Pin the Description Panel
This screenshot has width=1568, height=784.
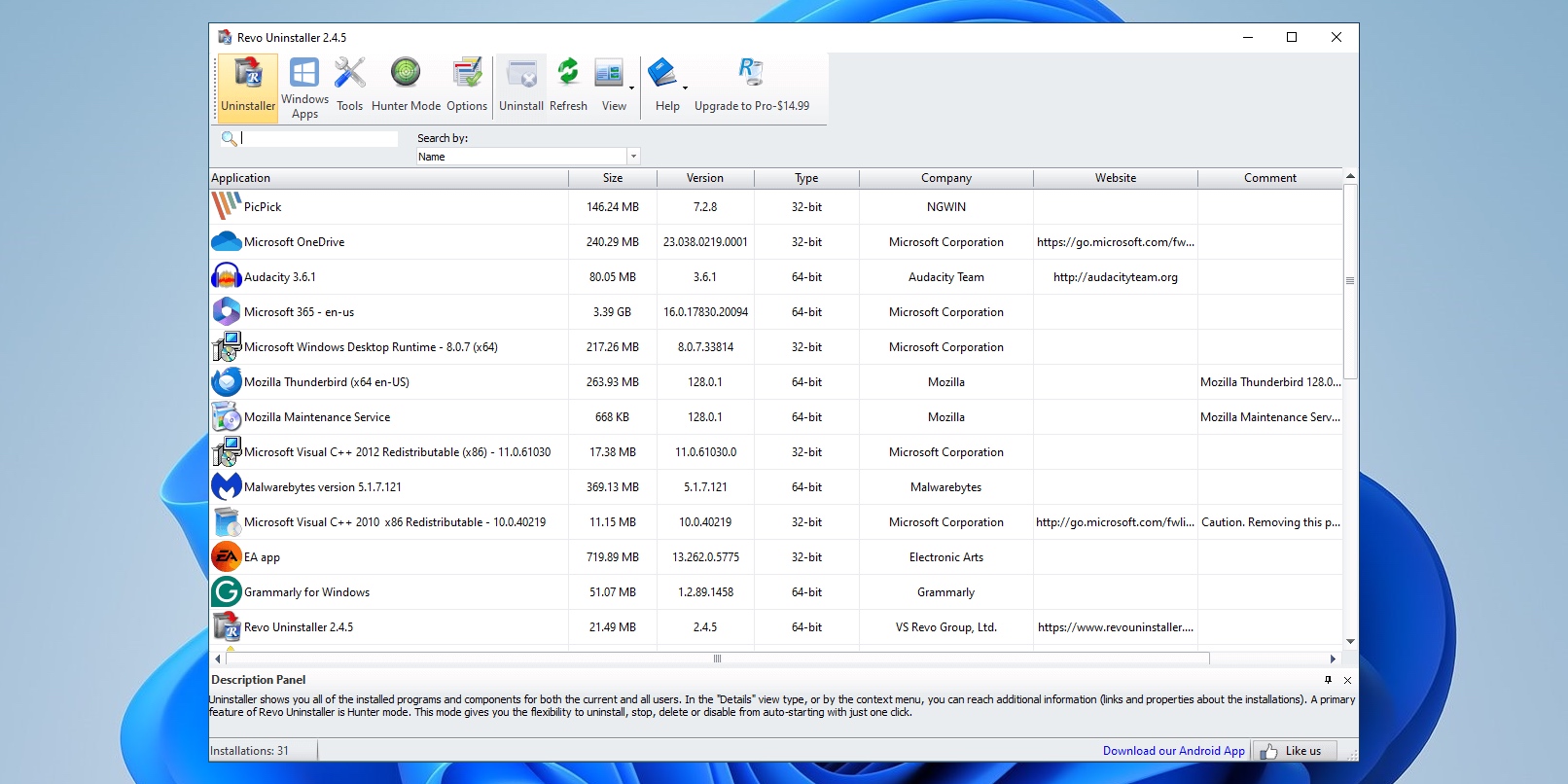click(1328, 680)
